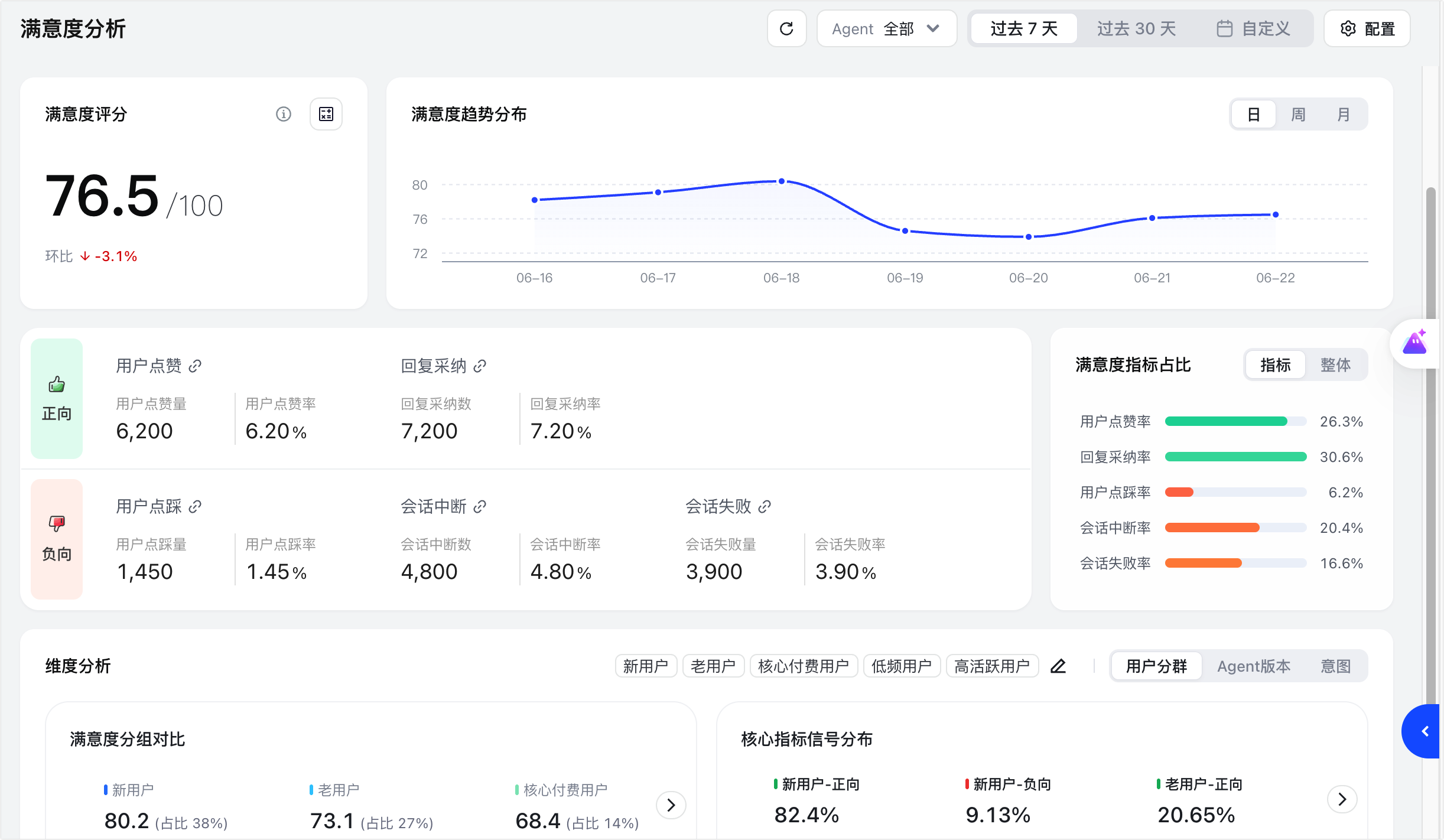Viewport: 1444px width, 840px height.
Task: Click the 新用户 score 80.2
Action: click(x=126, y=821)
